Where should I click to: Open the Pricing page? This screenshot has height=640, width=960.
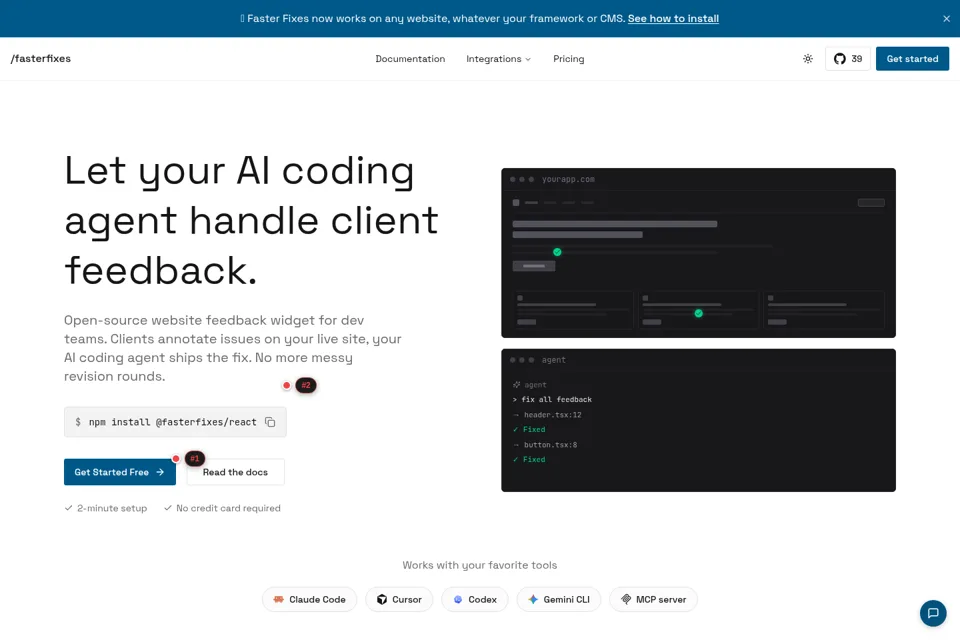[568, 59]
